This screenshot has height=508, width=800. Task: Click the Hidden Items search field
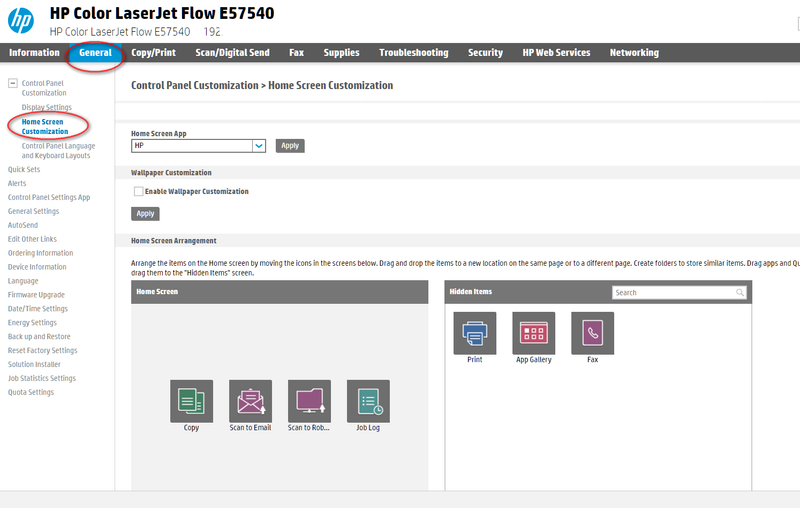coord(679,292)
